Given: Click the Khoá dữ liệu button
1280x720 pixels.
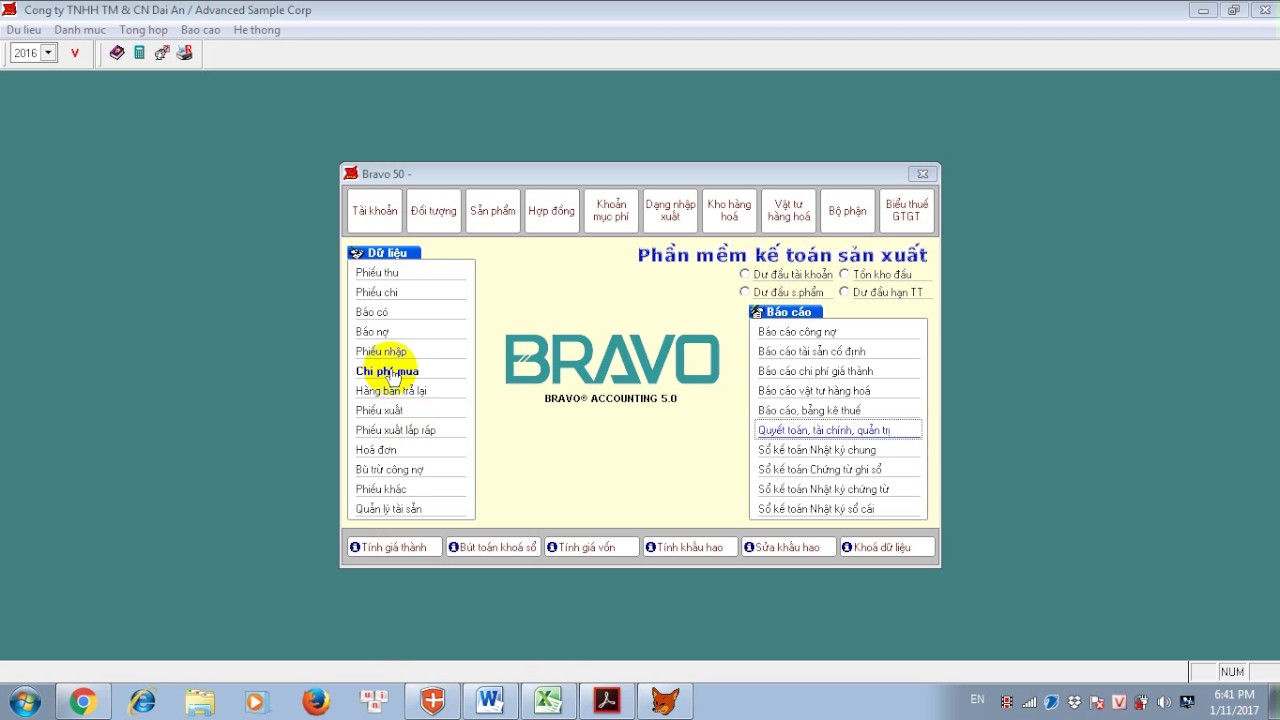Looking at the screenshot, I should coord(887,547).
